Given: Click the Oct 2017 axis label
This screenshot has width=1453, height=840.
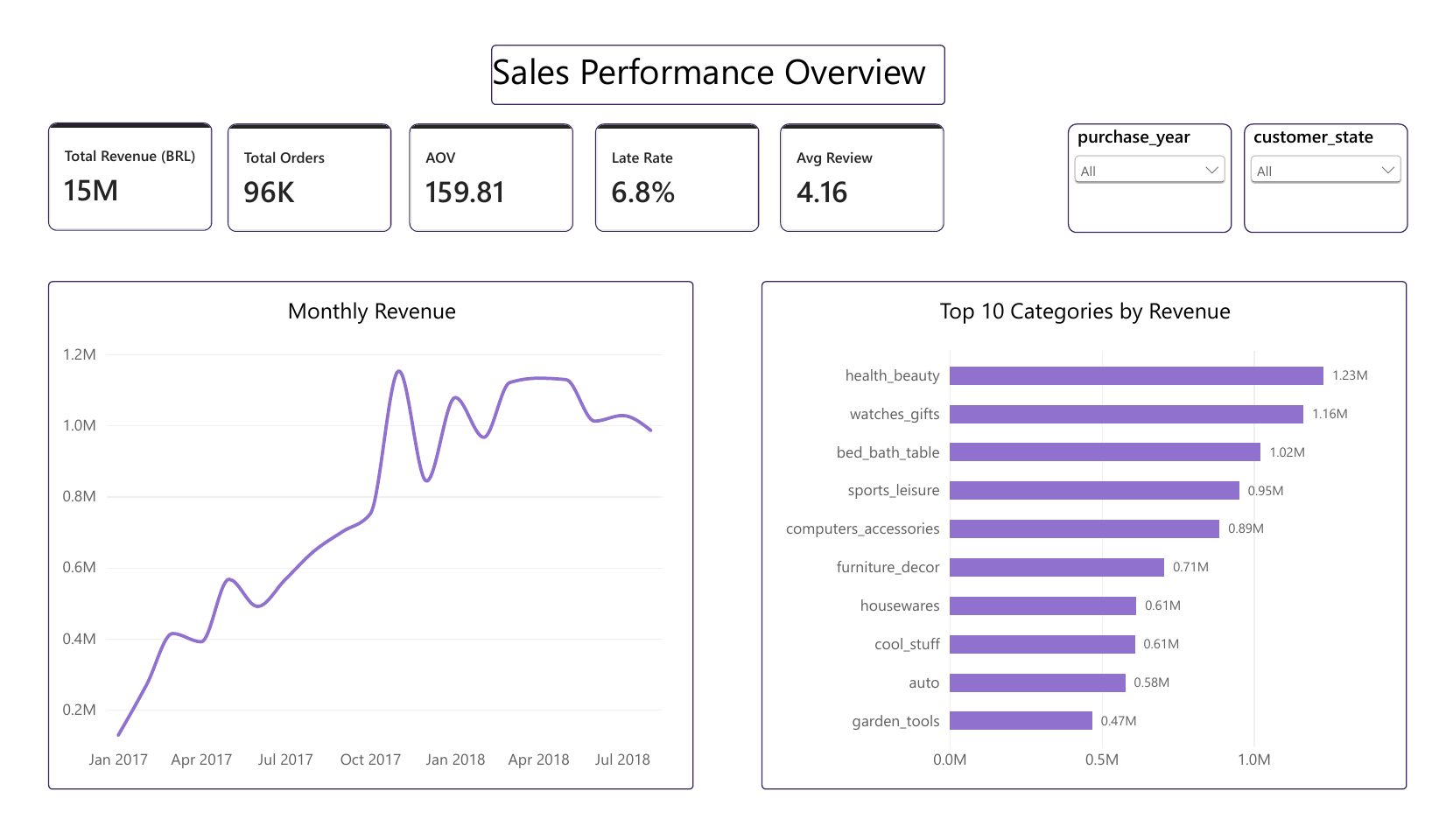Looking at the screenshot, I should click(370, 759).
